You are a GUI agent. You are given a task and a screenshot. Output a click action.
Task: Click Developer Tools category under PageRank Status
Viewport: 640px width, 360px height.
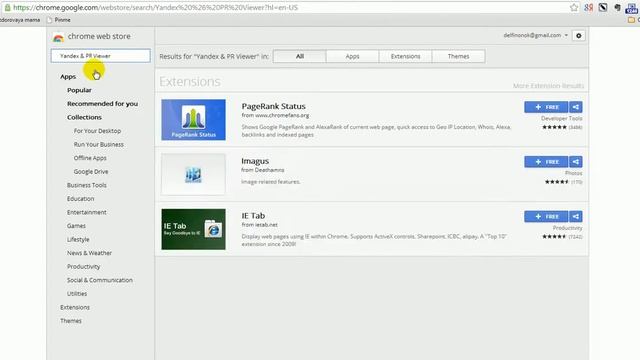(x=562, y=118)
